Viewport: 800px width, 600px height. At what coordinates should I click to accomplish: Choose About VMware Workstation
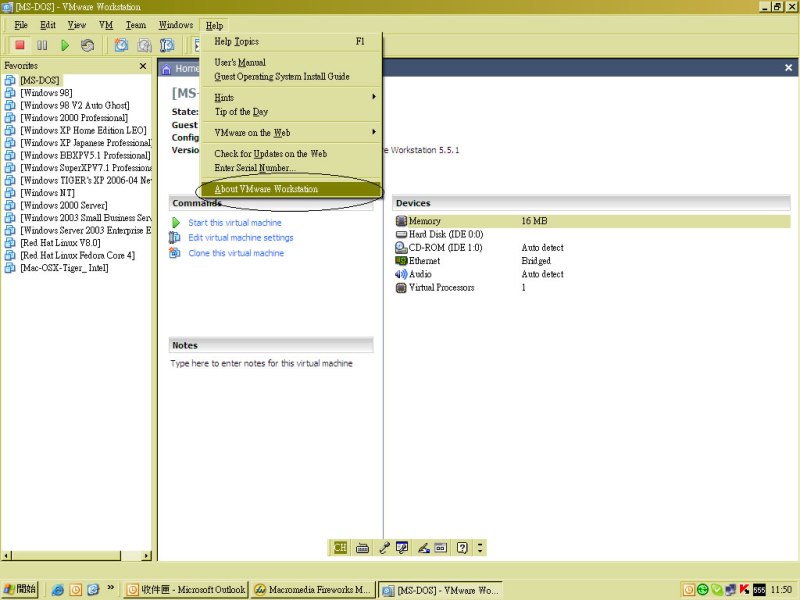click(x=291, y=189)
